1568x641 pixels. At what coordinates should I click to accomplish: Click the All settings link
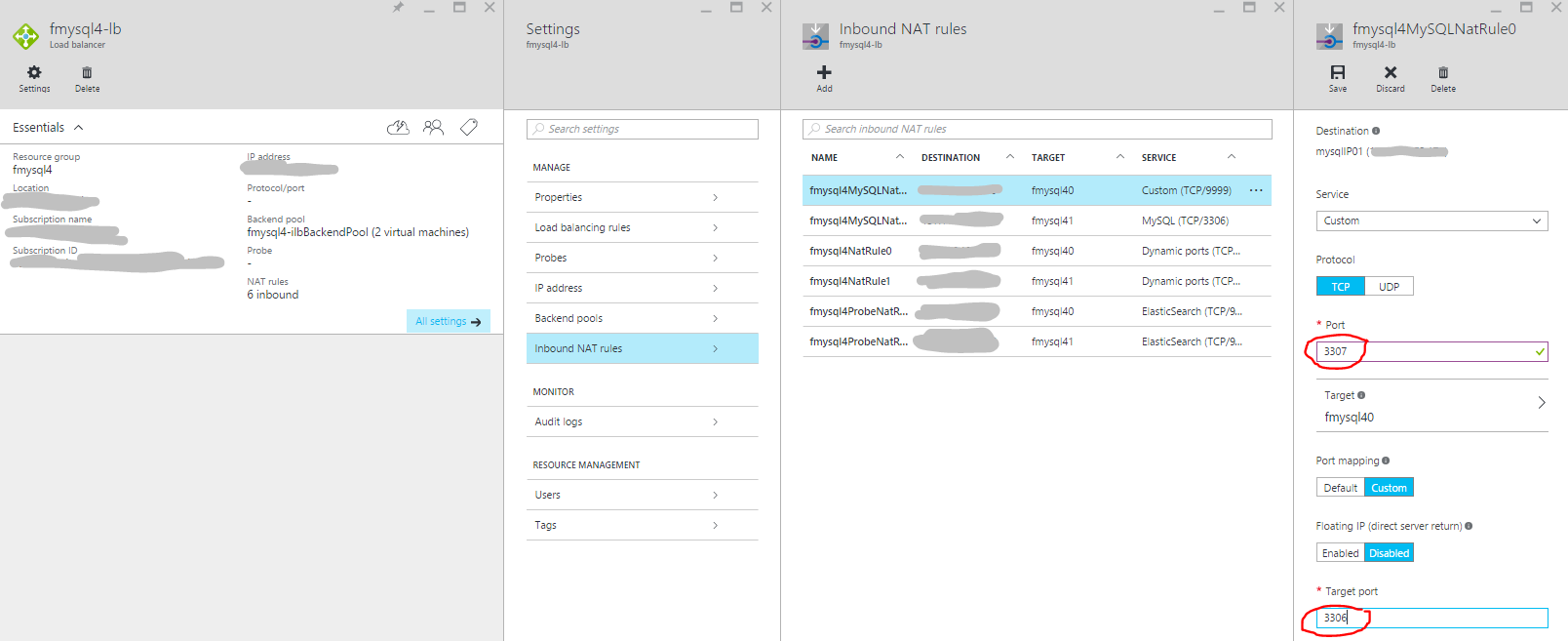pyautogui.click(x=449, y=321)
